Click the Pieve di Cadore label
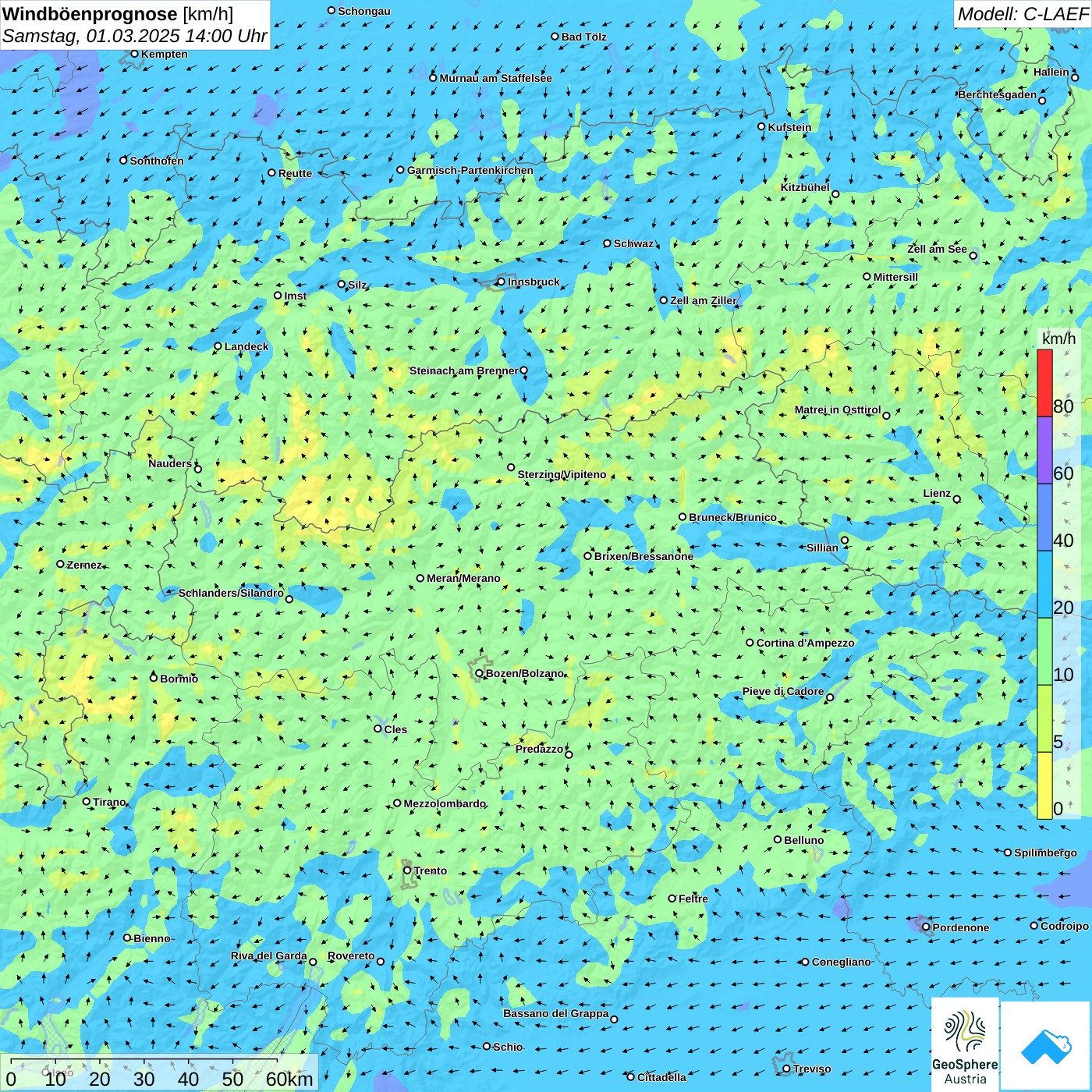Viewport: 1092px width, 1092px height. [x=783, y=691]
